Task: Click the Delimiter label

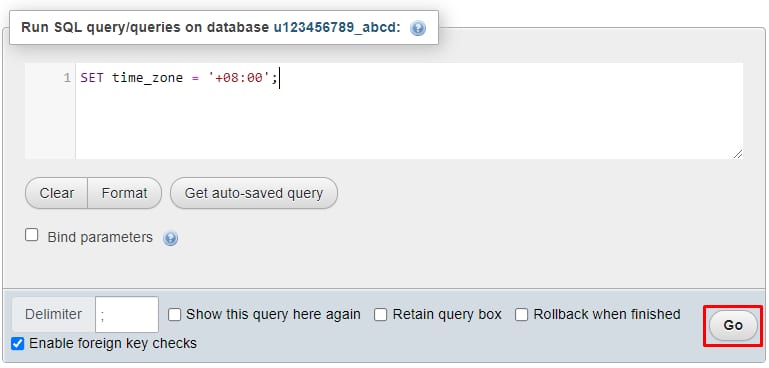Action: [x=53, y=315]
